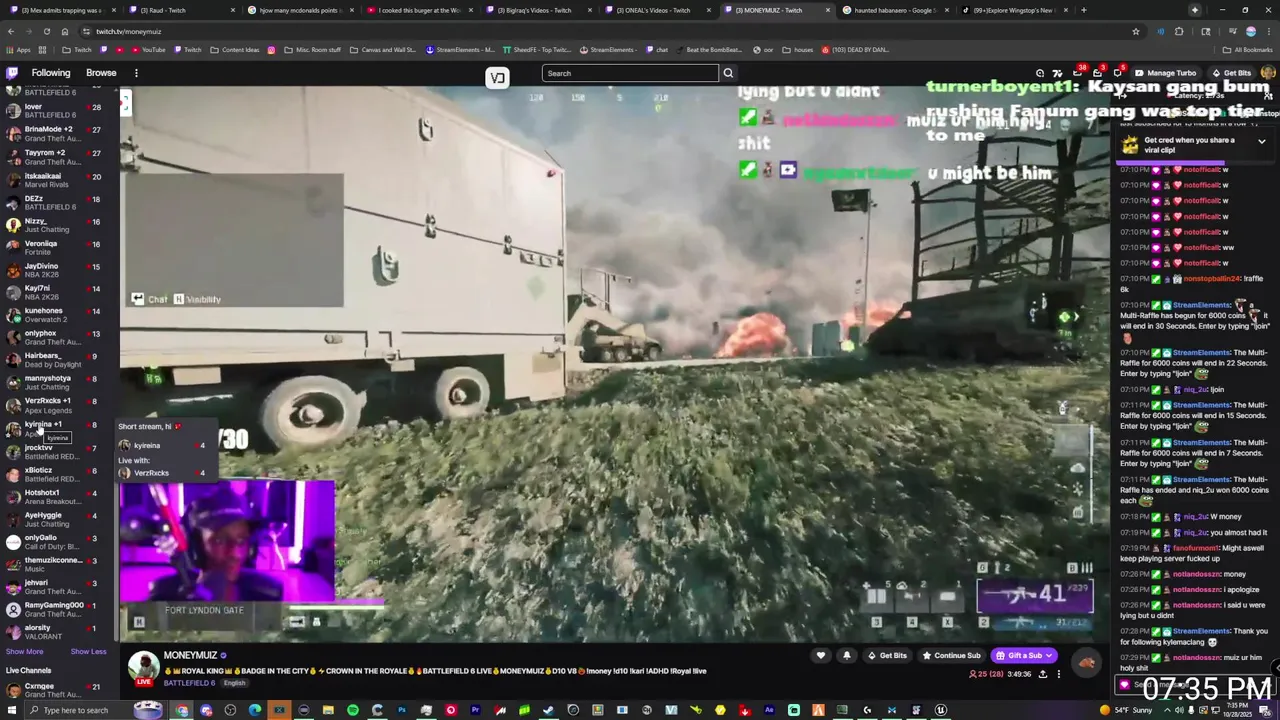Screen dimensions: 1280x720
Task: Open the three-dot more menu beside Browse
Action: (x=136, y=73)
